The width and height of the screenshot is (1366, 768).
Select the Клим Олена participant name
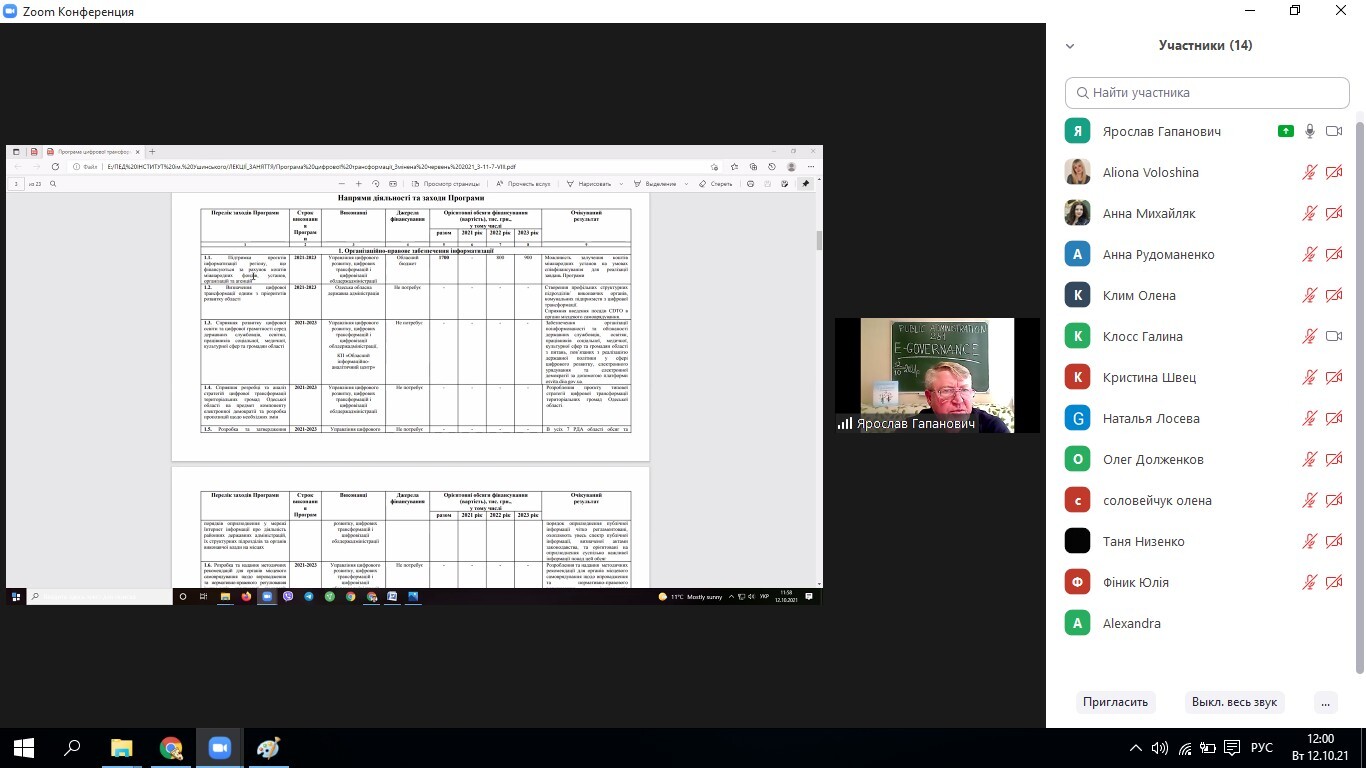1139,295
